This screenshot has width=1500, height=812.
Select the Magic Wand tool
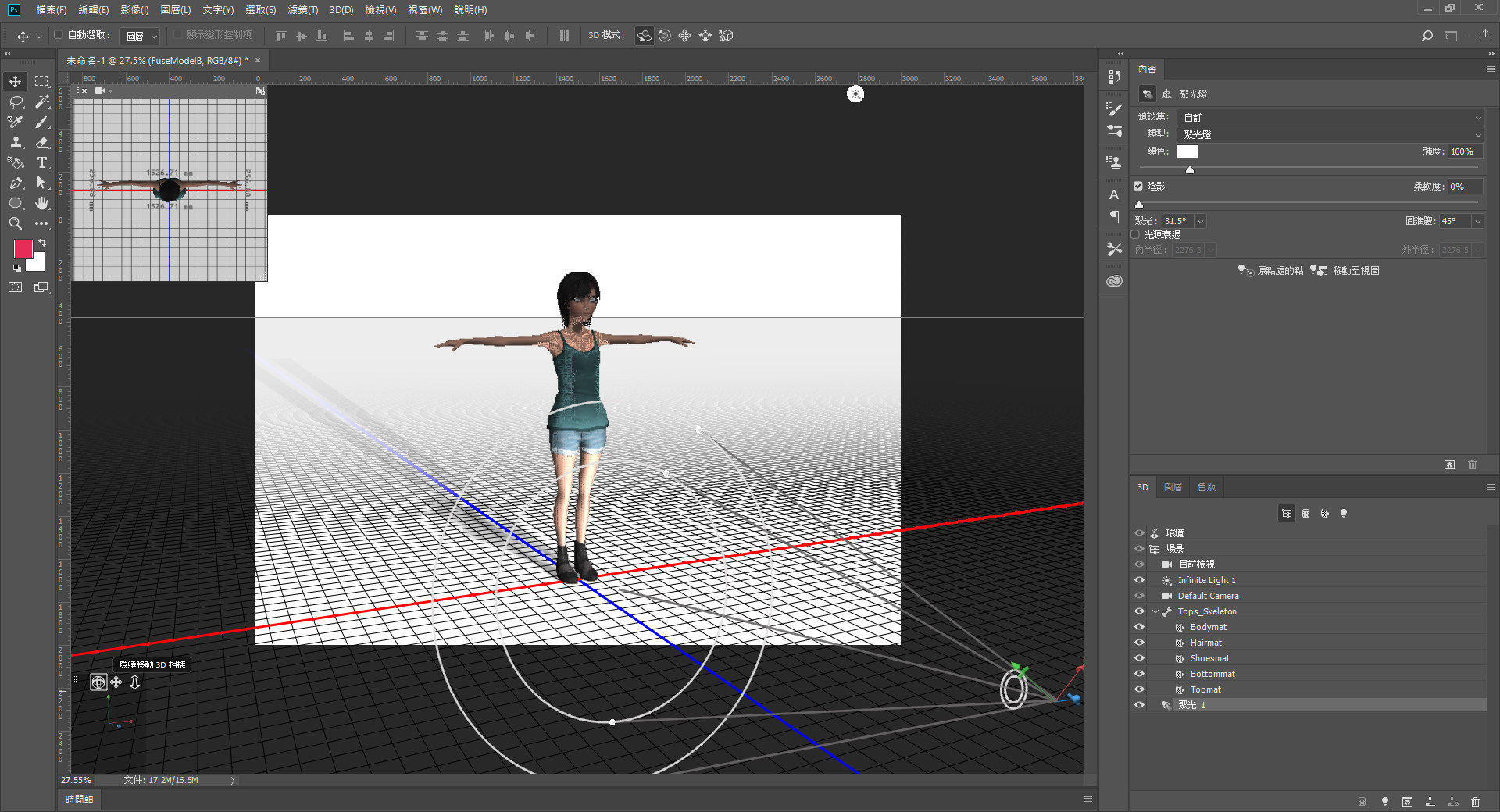point(42,102)
